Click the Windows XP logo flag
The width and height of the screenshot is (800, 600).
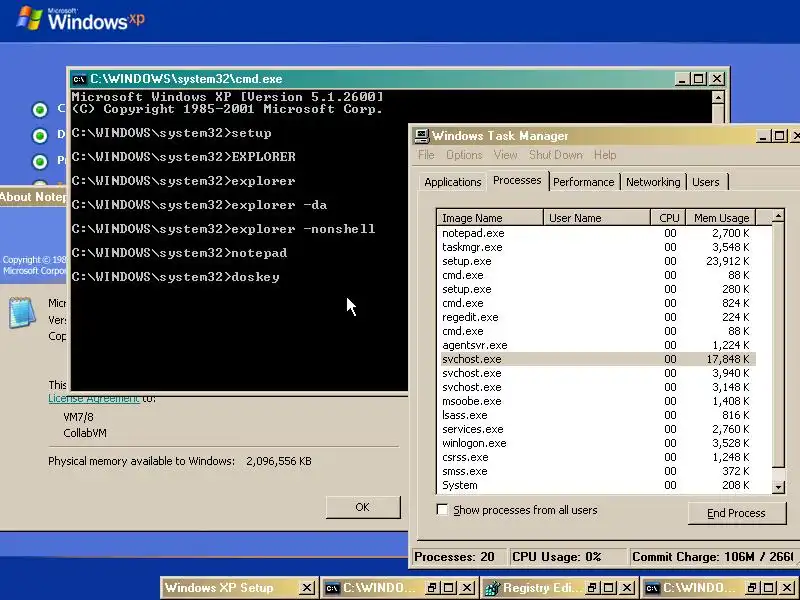tap(30, 18)
